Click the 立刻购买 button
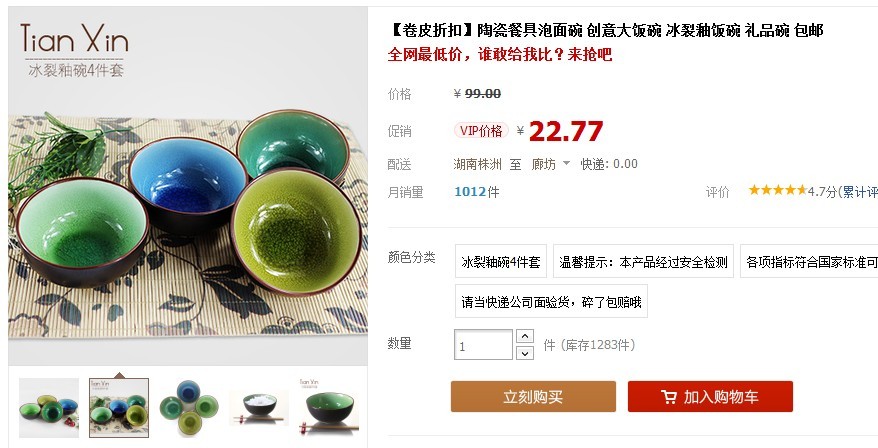 point(533,397)
